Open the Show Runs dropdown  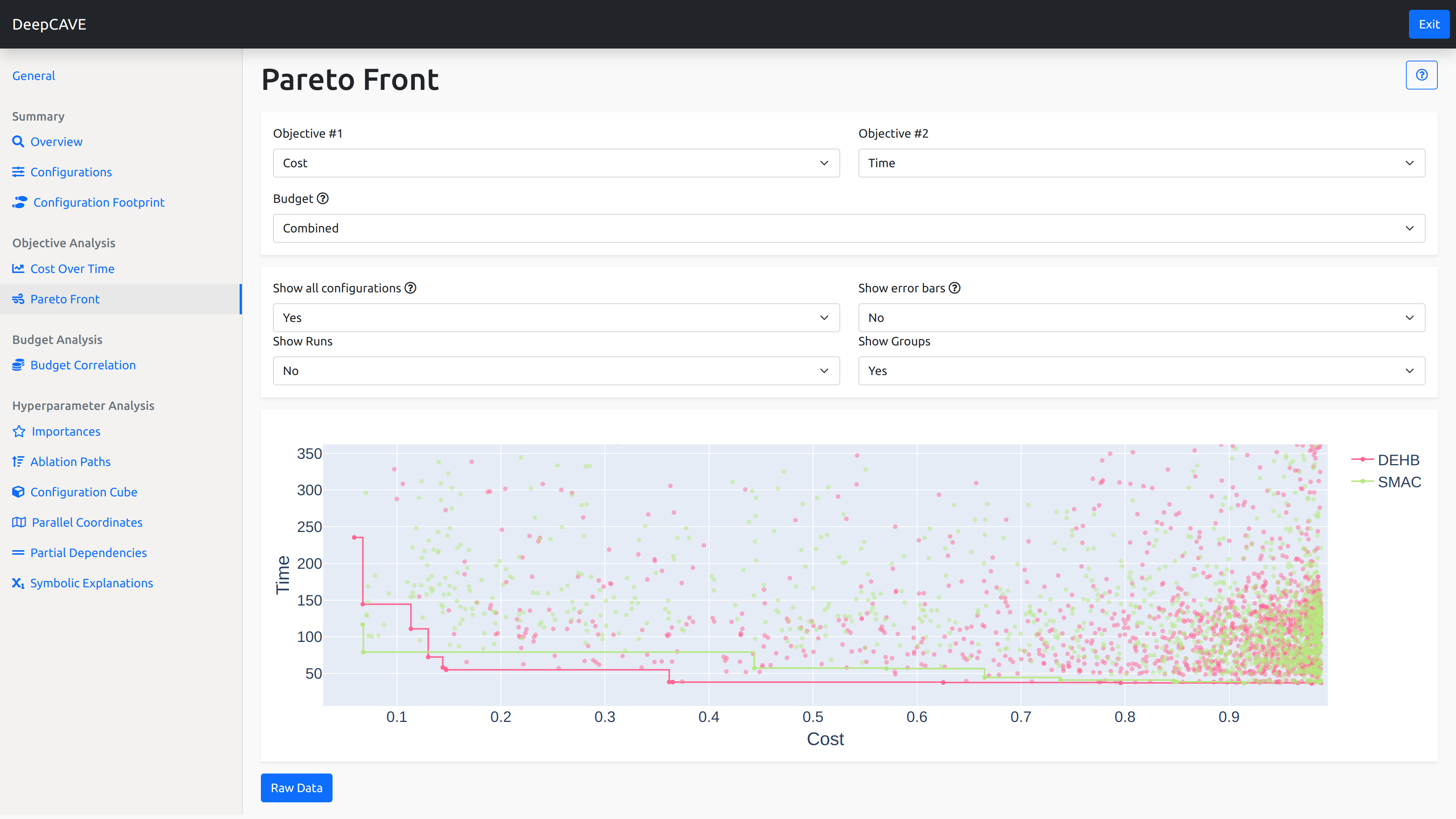(x=556, y=371)
